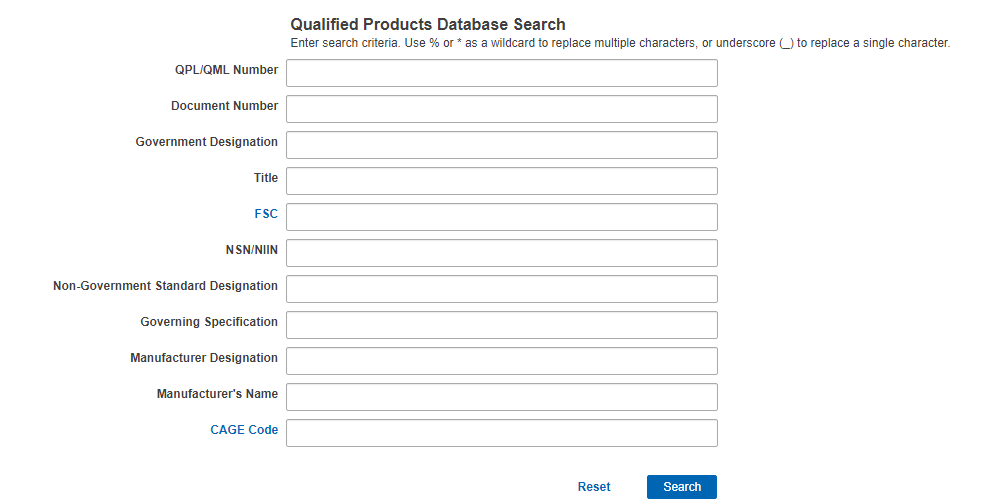Click the Reset link
Screen dimensions: 1005x501
[594, 487]
